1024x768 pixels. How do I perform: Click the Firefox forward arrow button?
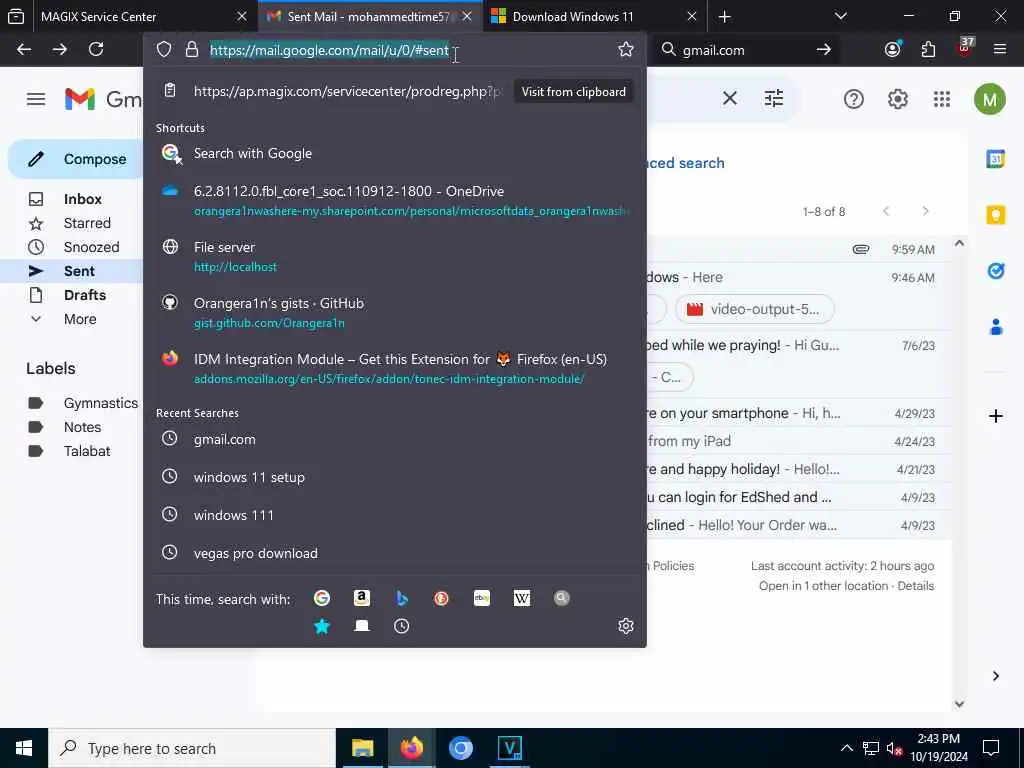[x=60, y=49]
